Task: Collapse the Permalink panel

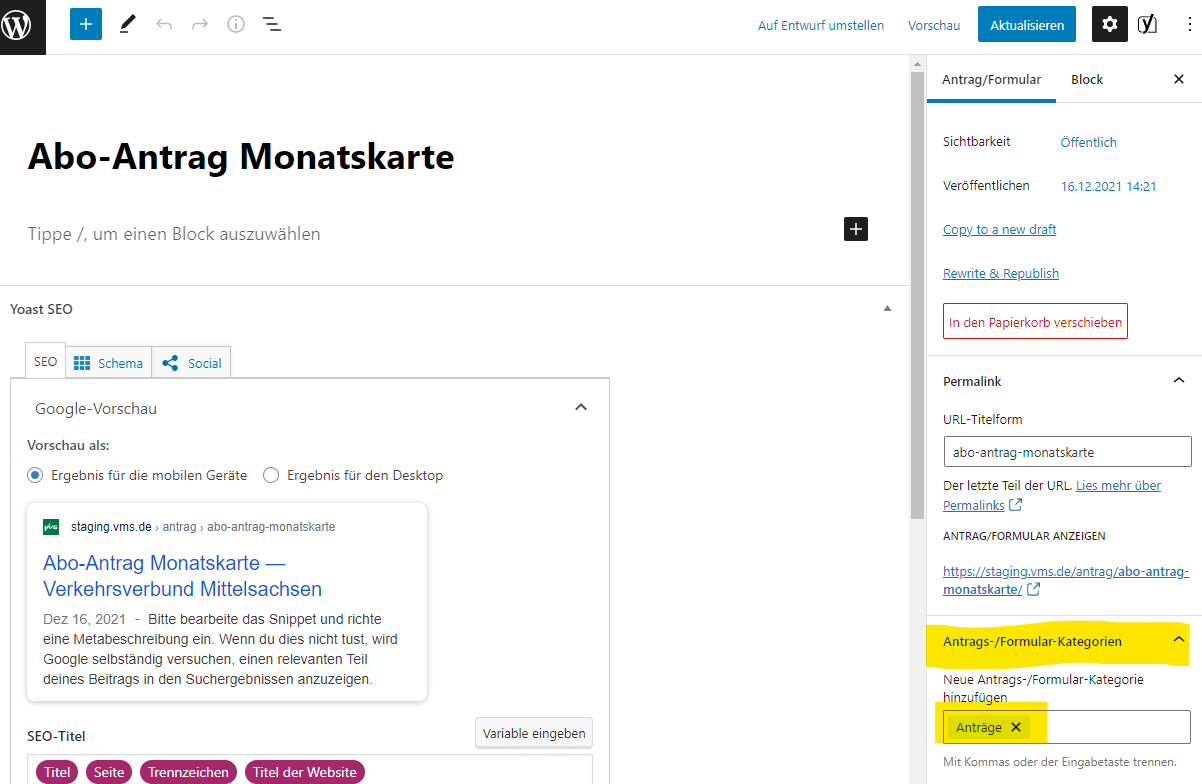Action: click(x=1179, y=381)
